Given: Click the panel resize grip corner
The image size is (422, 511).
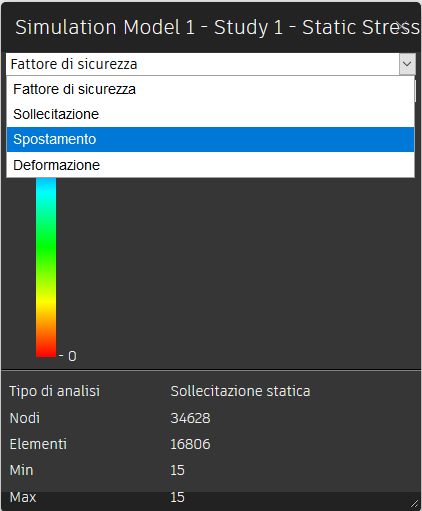Looking at the screenshot, I should point(414,504).
